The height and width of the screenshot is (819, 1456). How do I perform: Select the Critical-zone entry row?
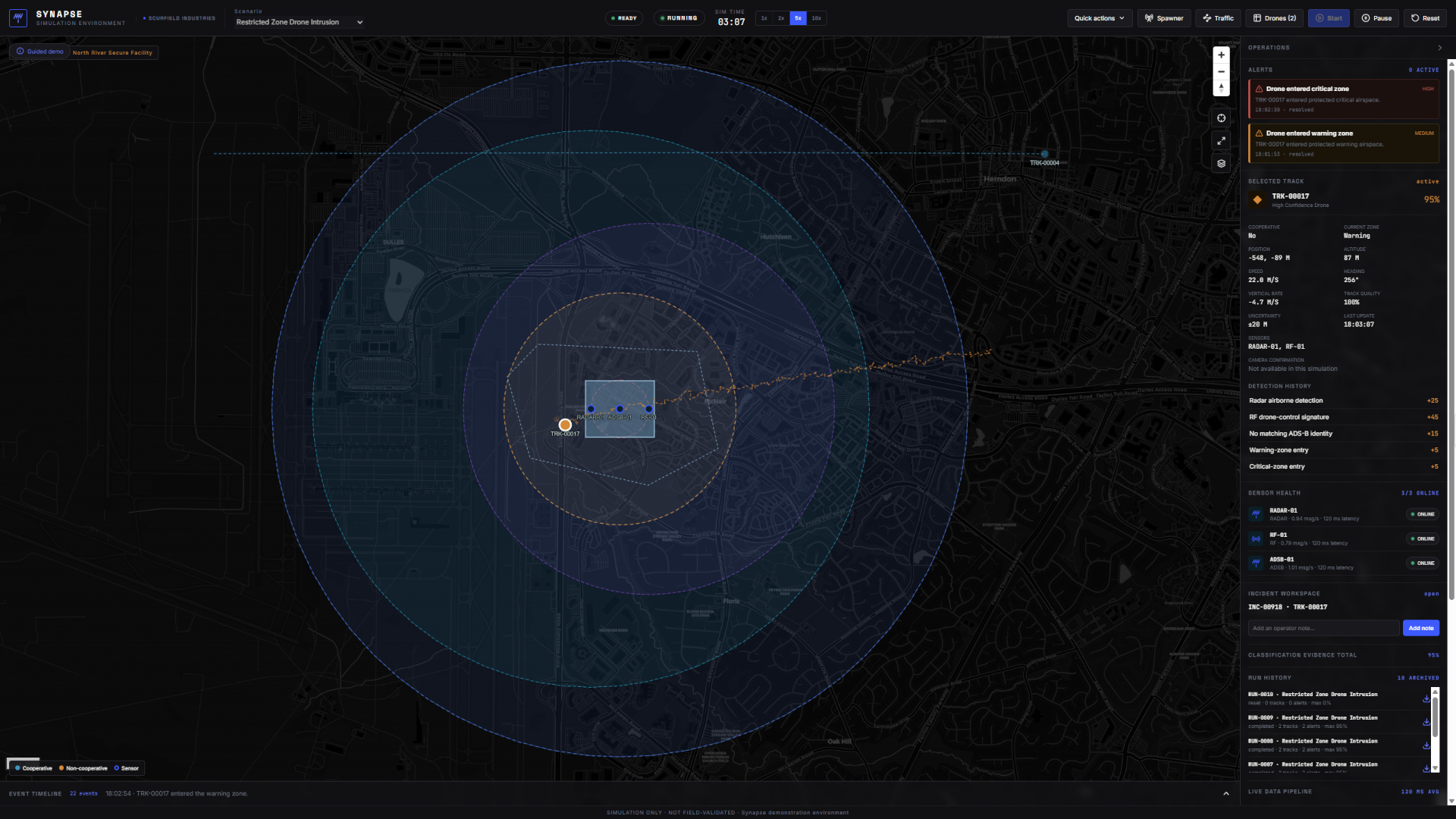(1344, 467)
